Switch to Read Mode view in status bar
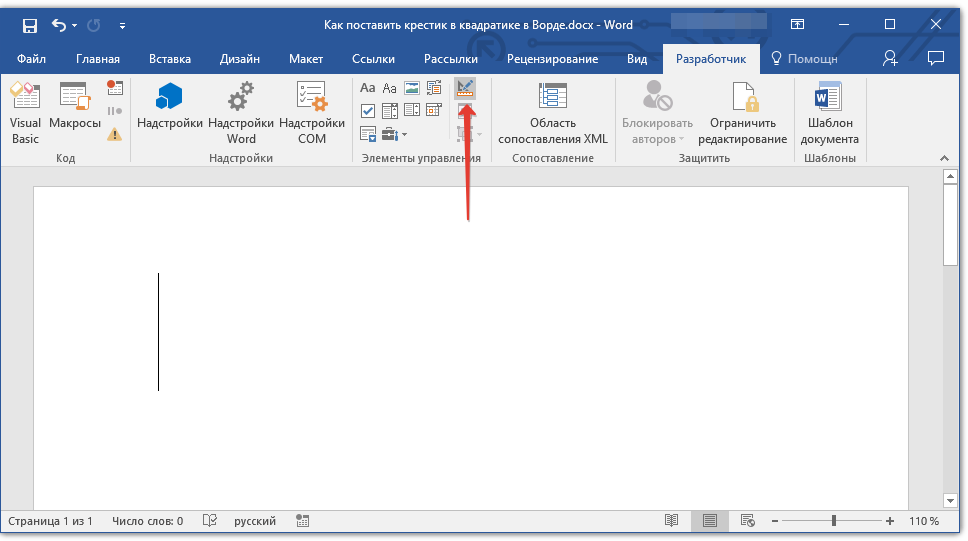This screenshot has height=541, width=968. coord(671,521)
